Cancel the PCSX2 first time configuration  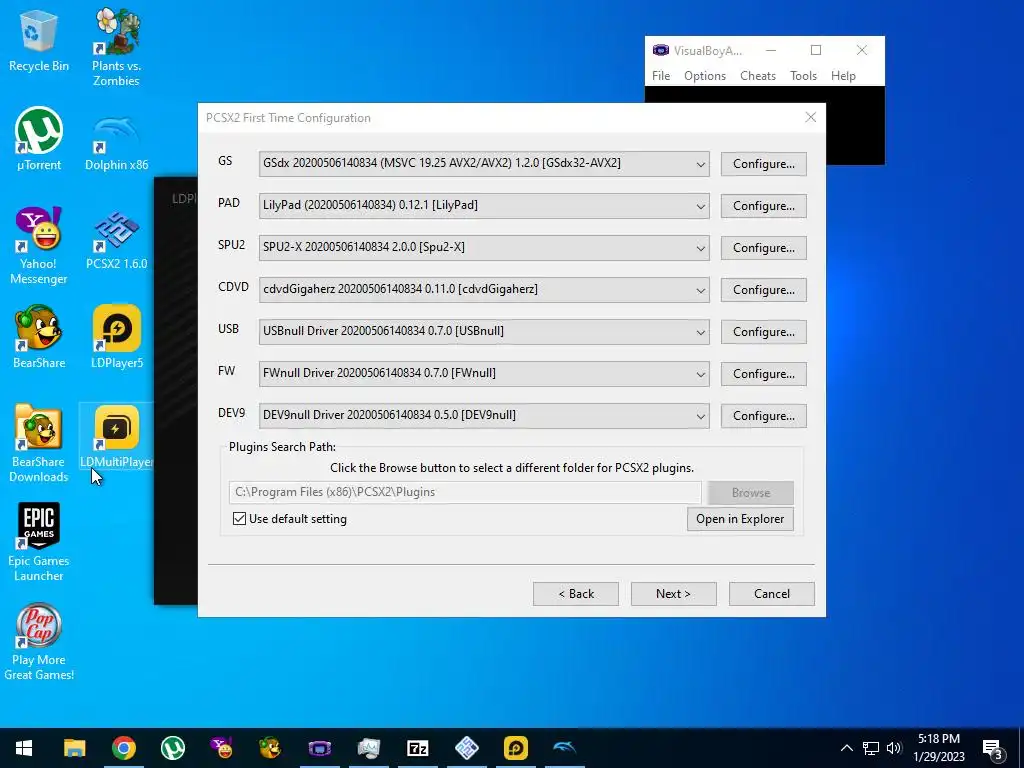[x=771, y=594]
